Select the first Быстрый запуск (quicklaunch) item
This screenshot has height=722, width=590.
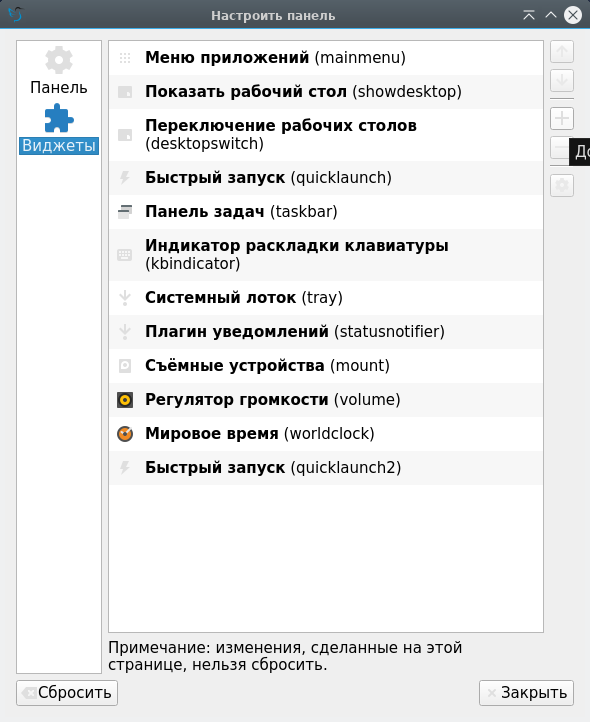326,178
